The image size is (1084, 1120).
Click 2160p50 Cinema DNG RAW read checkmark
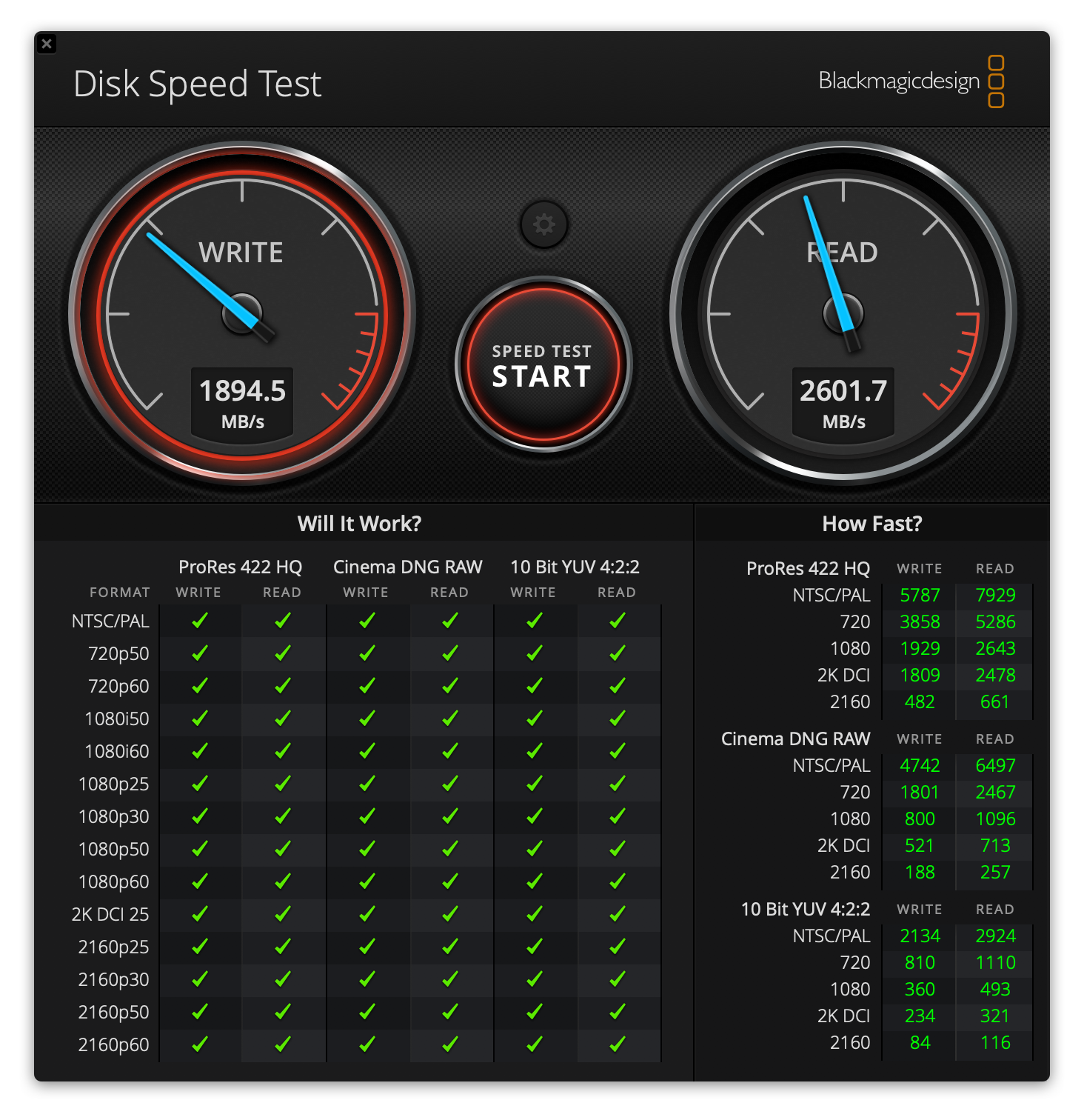(449, 1012)
